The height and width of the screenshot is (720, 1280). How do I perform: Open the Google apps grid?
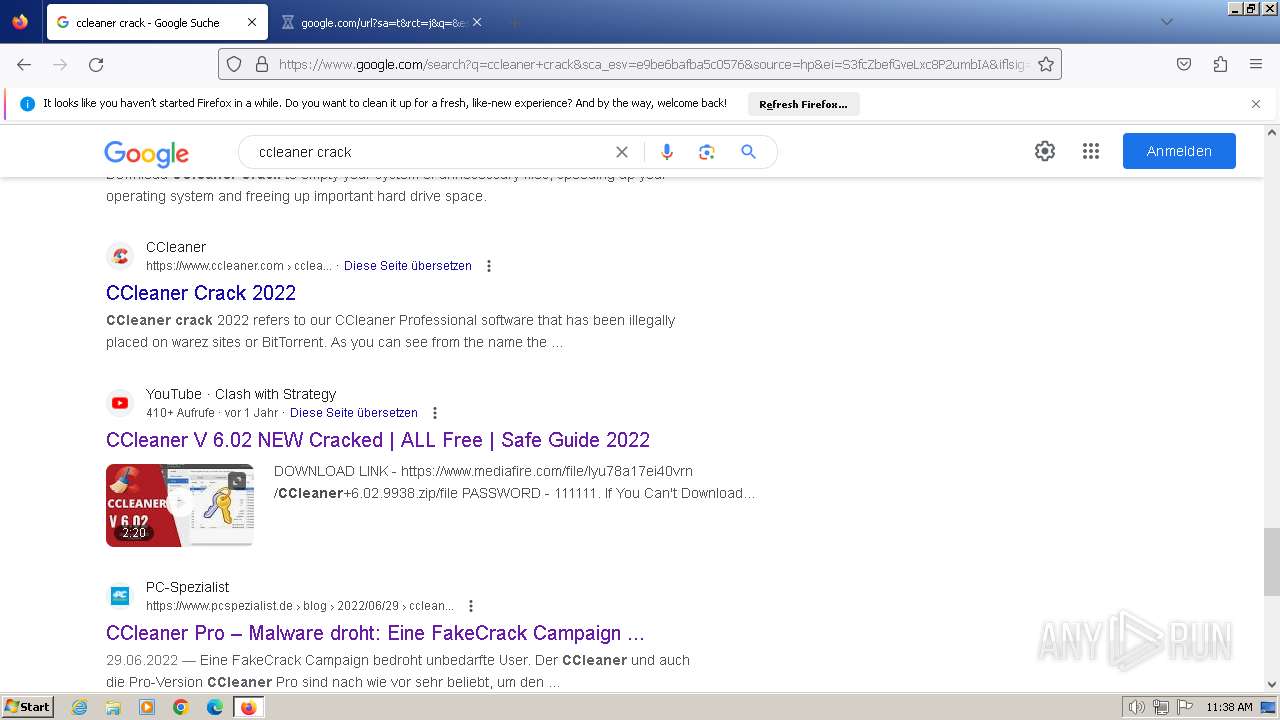click(x=1091, y=151)
